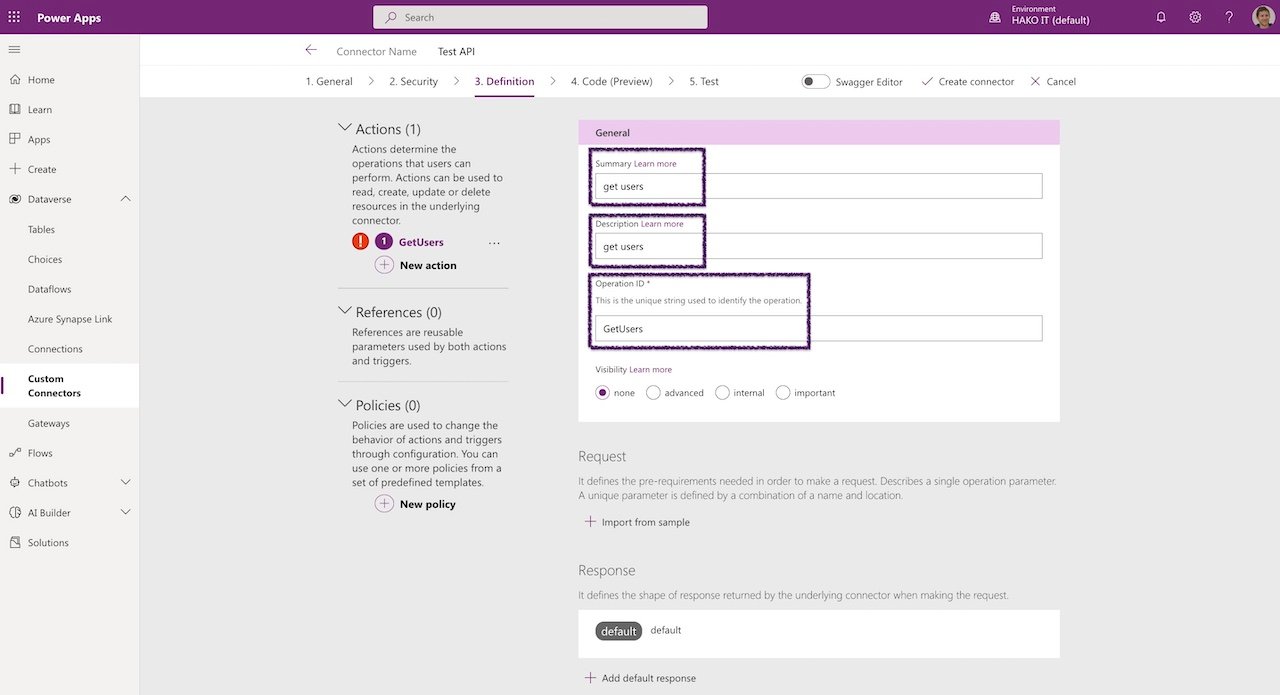Toggle the Swagger Editor switch

tap(815, 81)
